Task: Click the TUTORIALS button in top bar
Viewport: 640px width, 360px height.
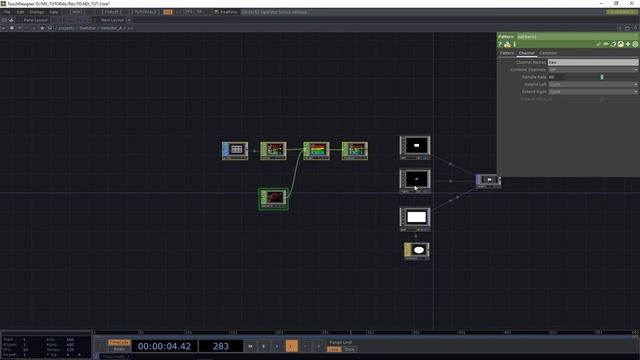Action: [x=146, y=12]
